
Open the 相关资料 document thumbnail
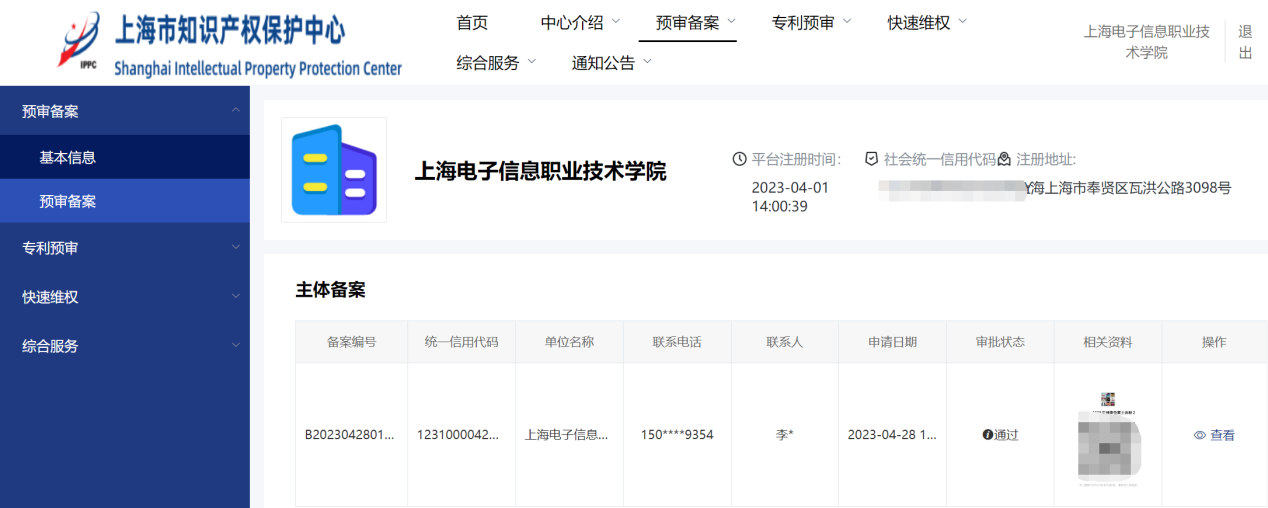click(1108, 440)
